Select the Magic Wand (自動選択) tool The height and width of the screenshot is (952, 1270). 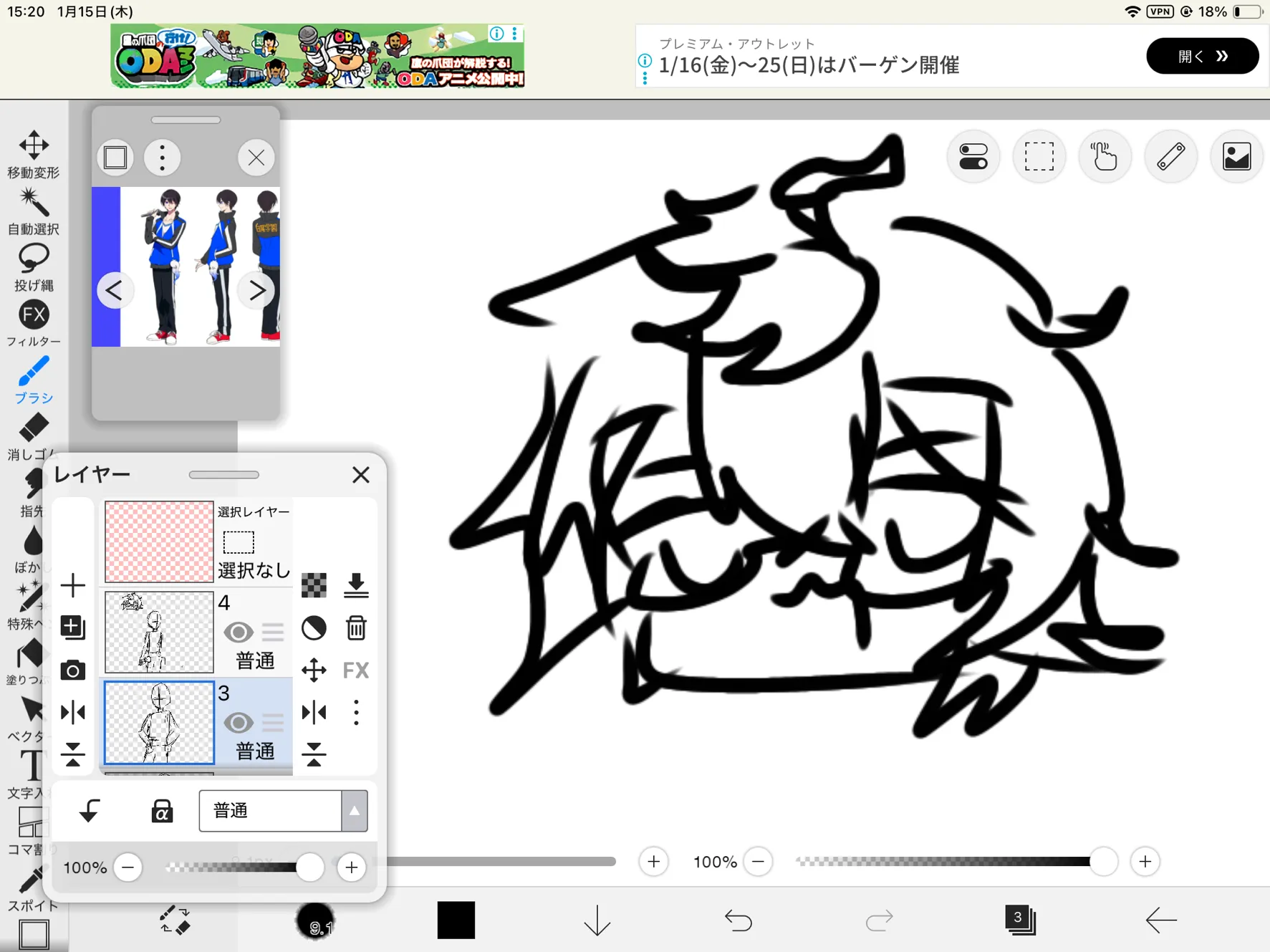(33, 211)
